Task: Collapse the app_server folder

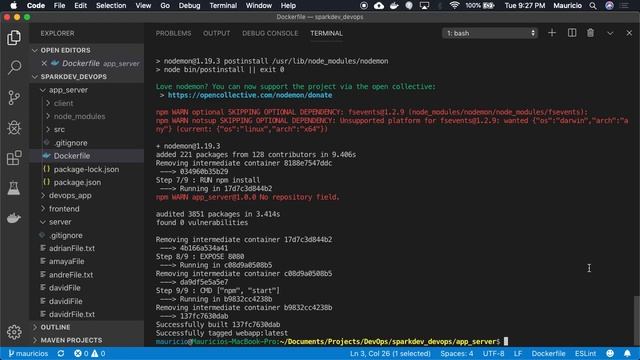Action: 68,90
